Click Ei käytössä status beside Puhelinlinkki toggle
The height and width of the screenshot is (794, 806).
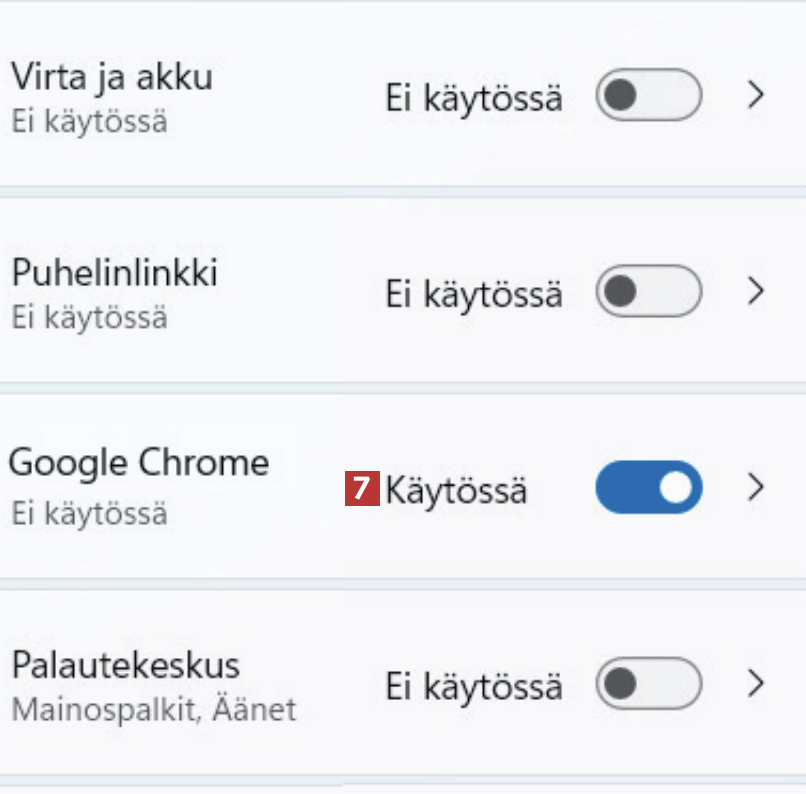coord(474,294)
